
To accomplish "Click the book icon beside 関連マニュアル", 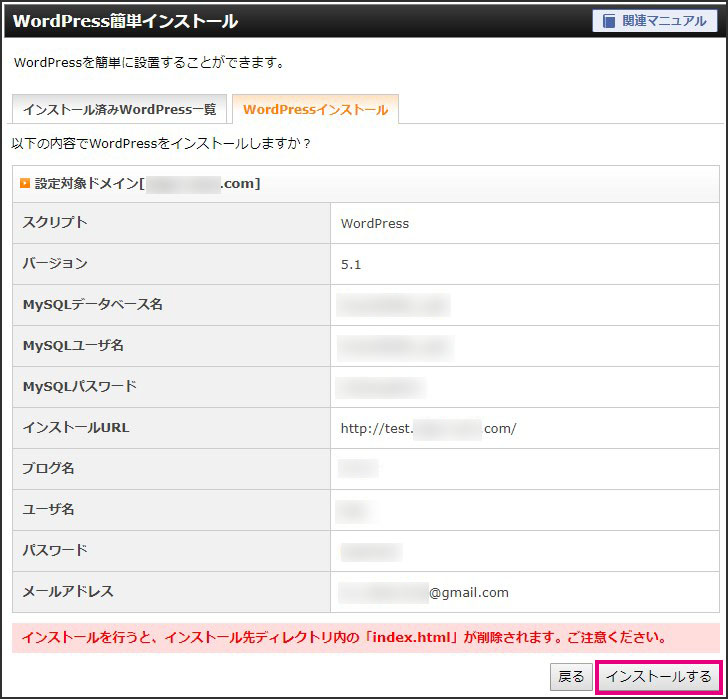I will click(x=608, y=21).
